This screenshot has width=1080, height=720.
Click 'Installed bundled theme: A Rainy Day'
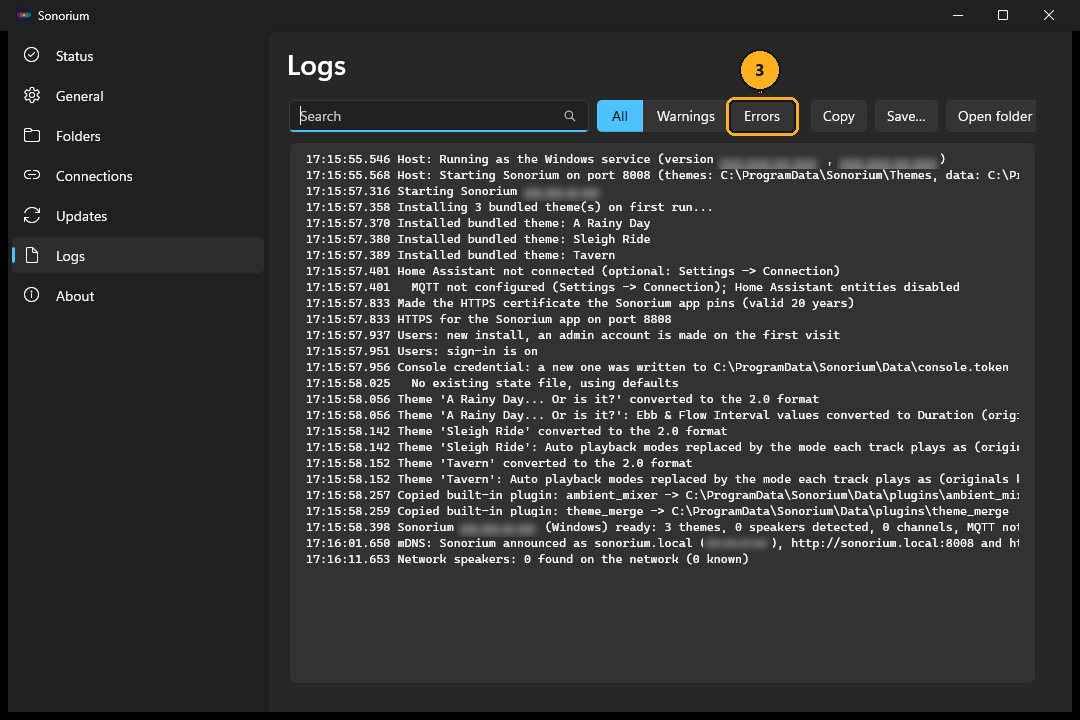coord(478,223)
